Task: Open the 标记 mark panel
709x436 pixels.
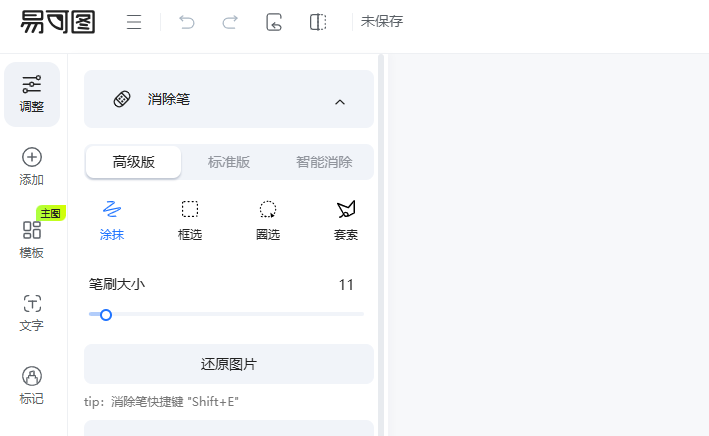Action: [x=32, y=386]
